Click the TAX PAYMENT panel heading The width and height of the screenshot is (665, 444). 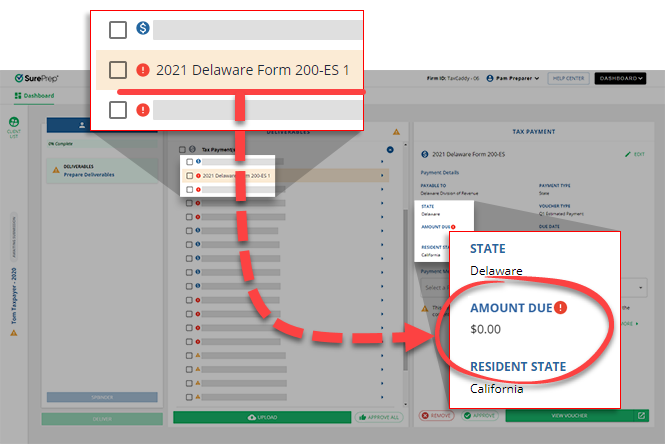click(534, 132)
